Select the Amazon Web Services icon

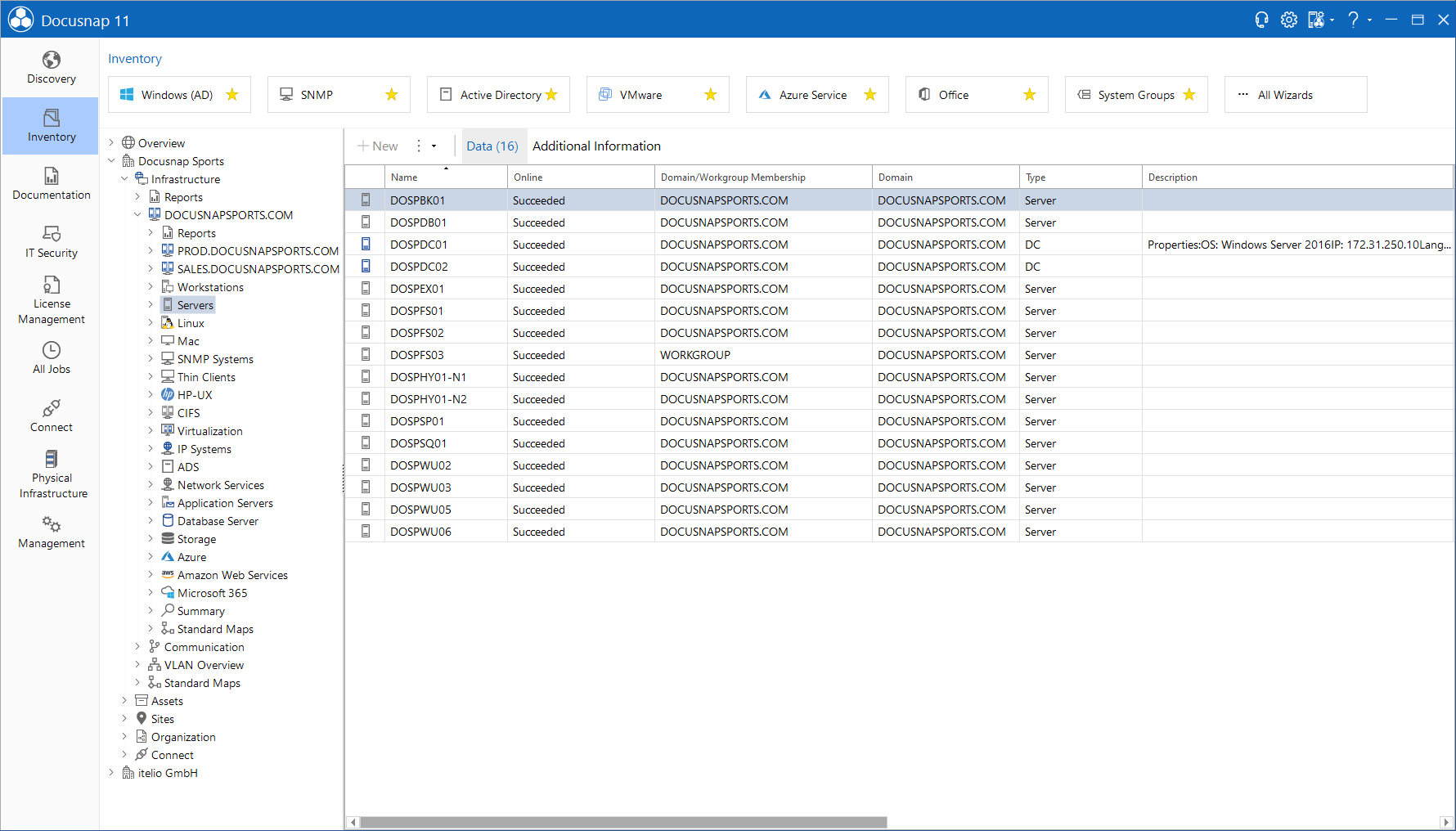pos(168,574)
